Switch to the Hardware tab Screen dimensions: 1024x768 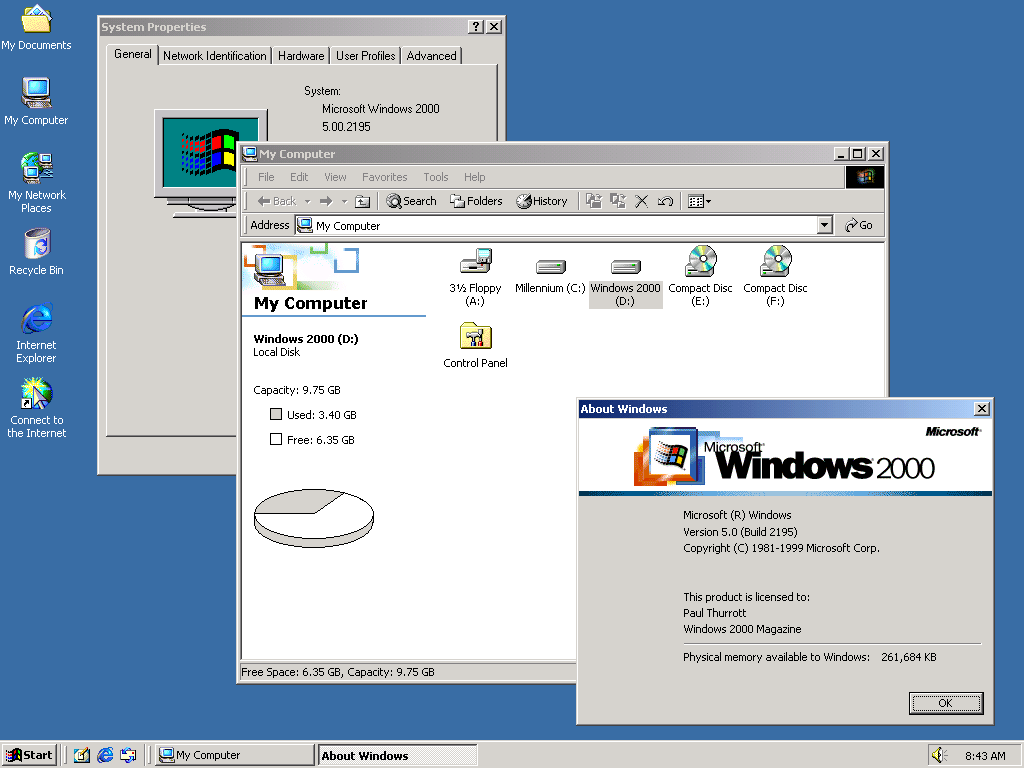(x=301, y=56)
